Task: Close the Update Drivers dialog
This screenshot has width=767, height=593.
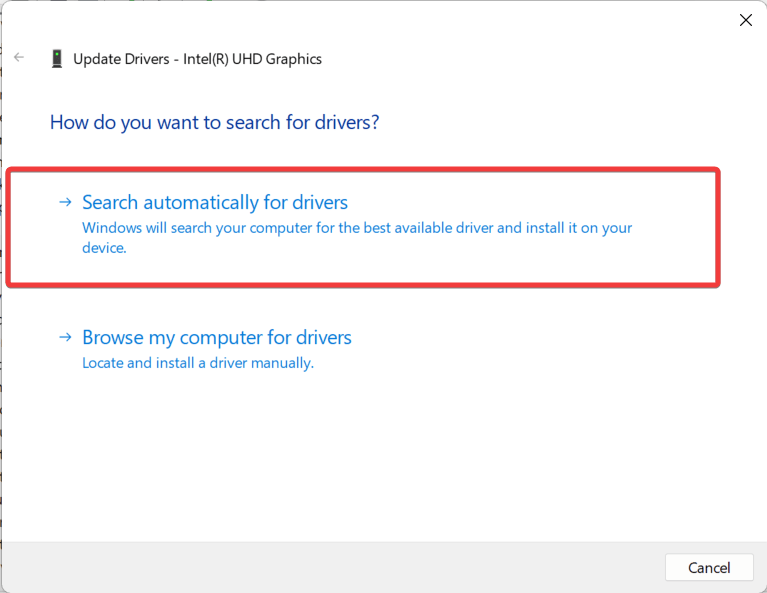Action: [745, 20]
